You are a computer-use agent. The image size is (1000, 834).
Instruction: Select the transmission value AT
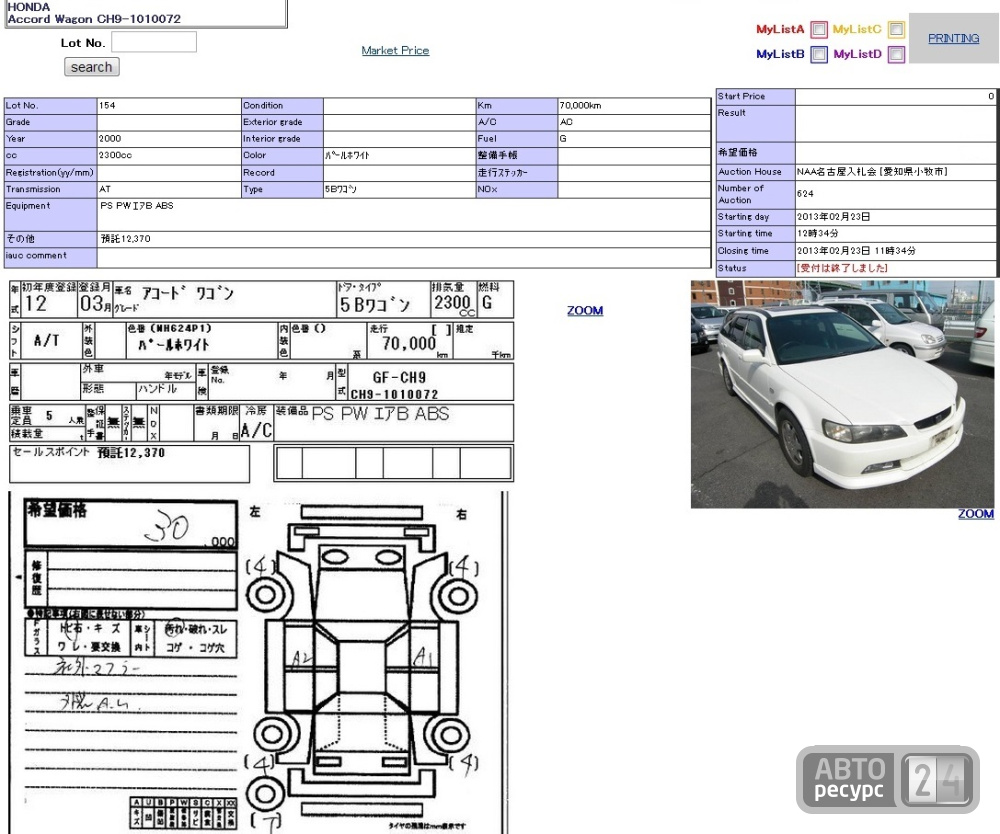[105, 189]
